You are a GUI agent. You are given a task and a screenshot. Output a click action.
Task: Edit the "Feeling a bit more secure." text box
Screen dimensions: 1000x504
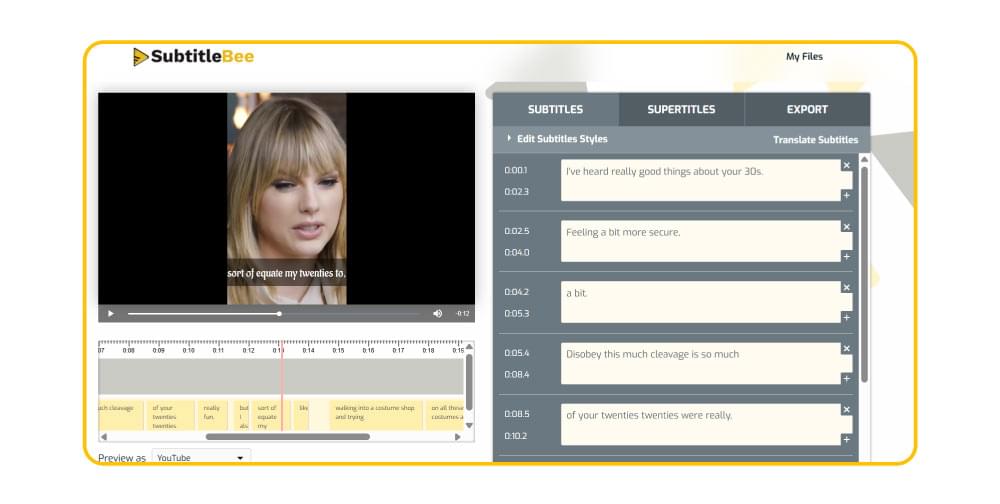pos(700,241)
